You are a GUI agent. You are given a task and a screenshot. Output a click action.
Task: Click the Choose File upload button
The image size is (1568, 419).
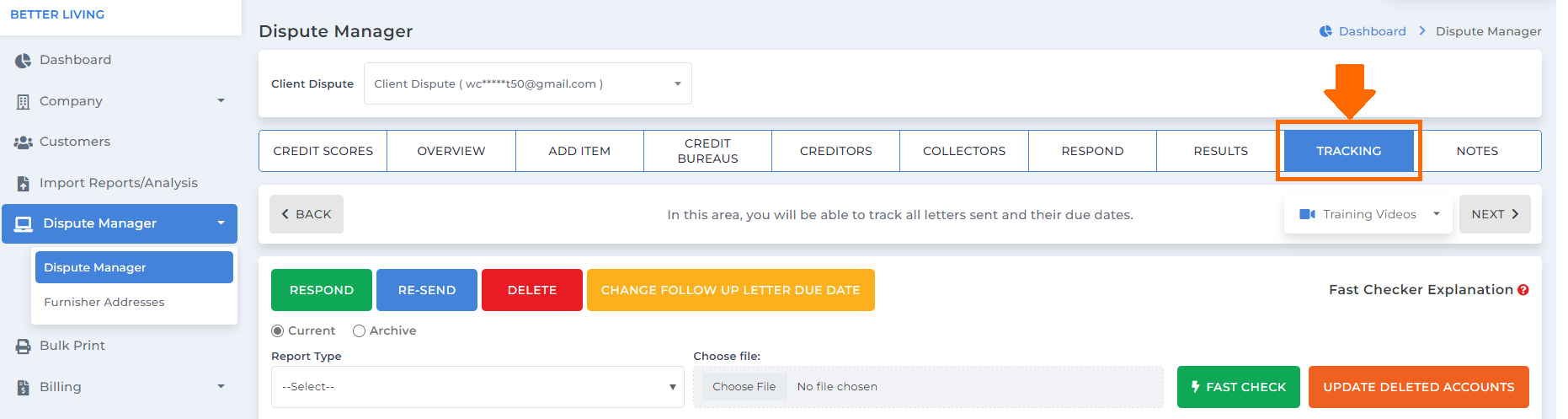tap(744, 387)
